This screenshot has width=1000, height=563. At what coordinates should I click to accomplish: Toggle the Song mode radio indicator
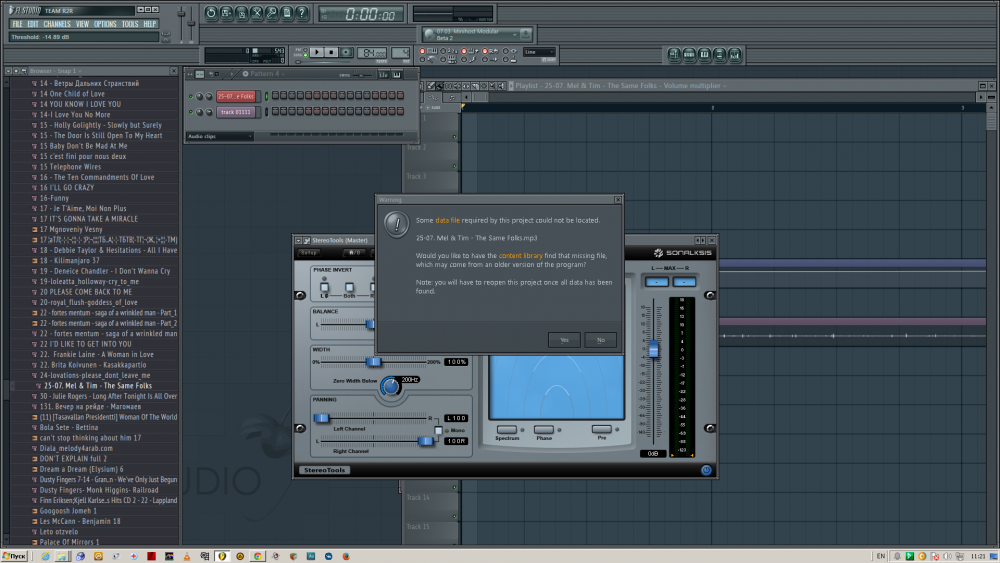point(306,55)
